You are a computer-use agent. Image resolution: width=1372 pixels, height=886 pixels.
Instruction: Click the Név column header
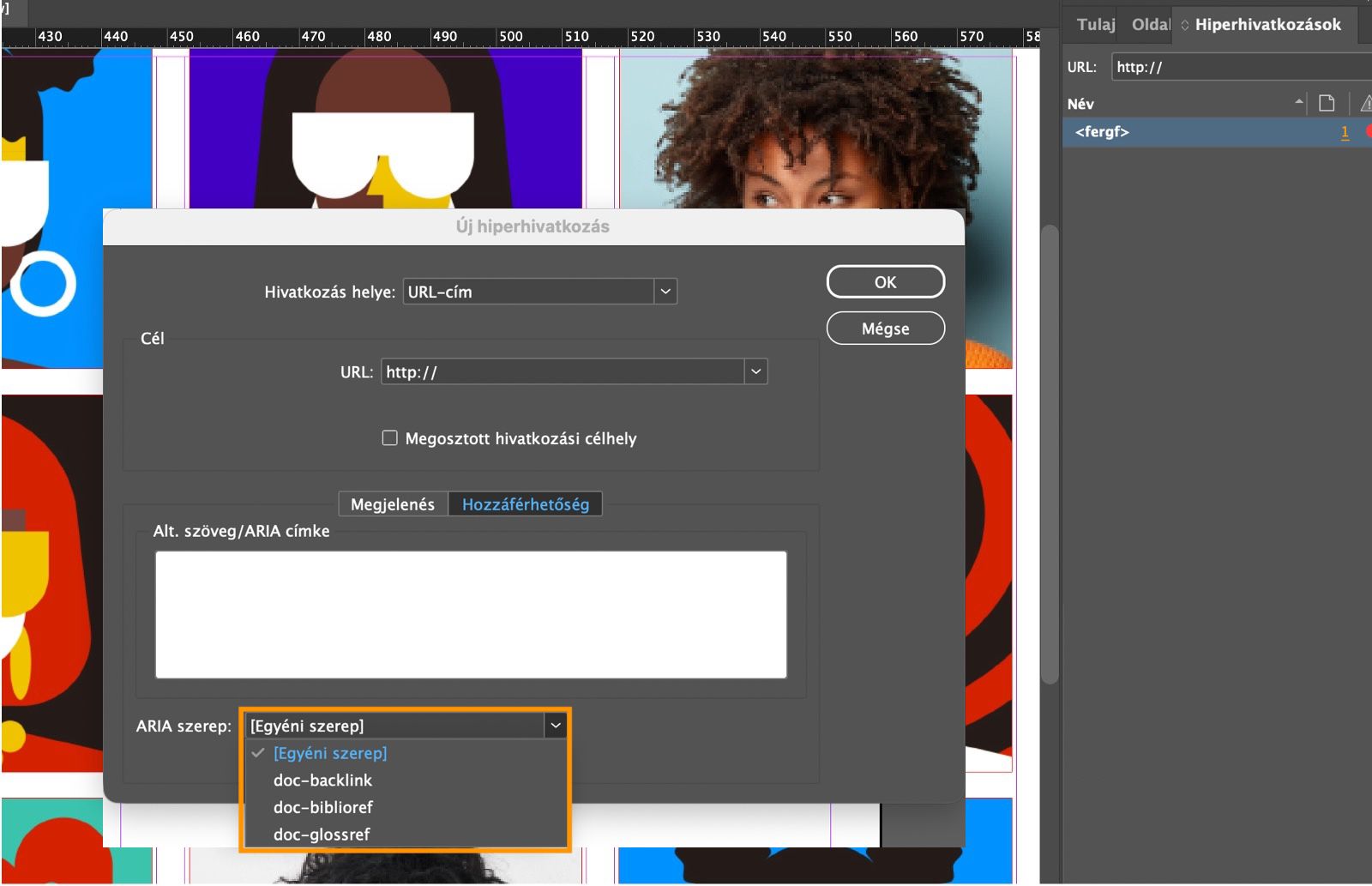click(1080, 104)
